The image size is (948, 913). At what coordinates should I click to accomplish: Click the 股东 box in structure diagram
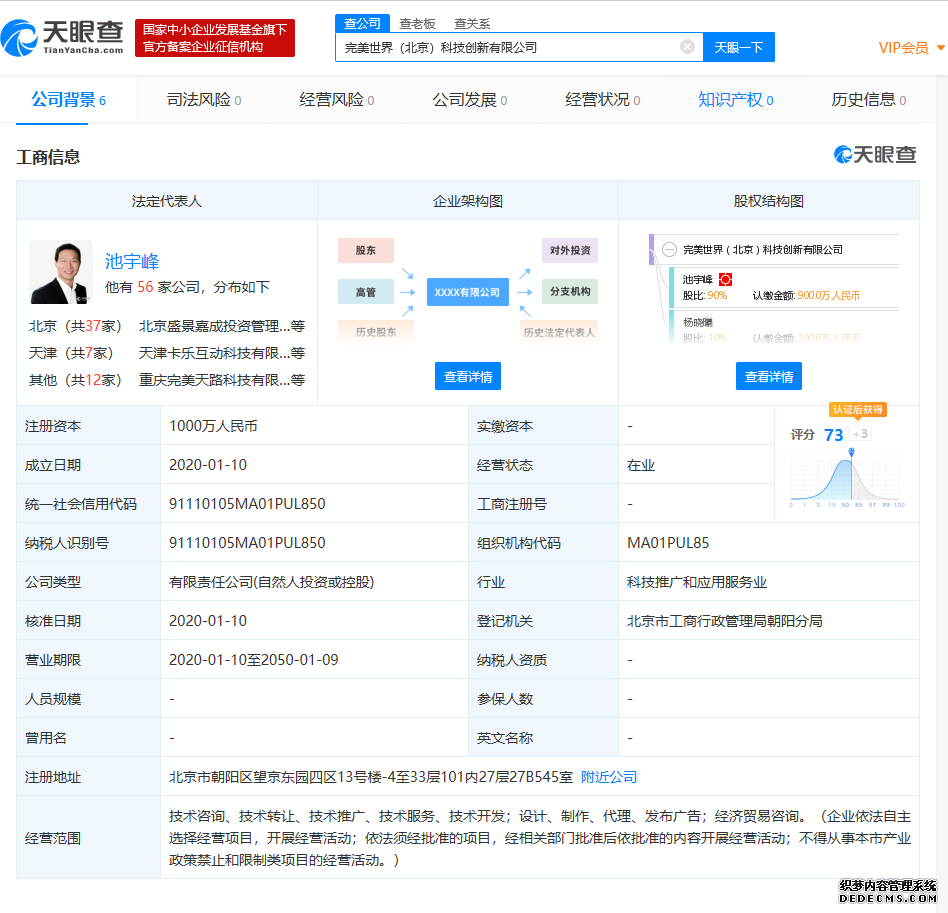(x=366, y=250)
